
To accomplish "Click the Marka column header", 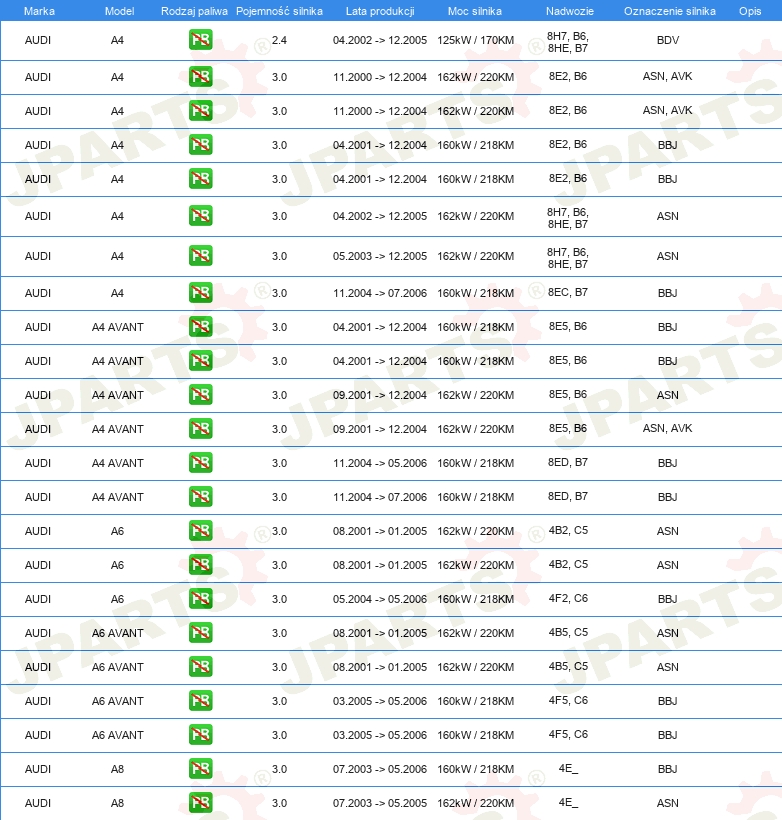I will tap(39, 11).
